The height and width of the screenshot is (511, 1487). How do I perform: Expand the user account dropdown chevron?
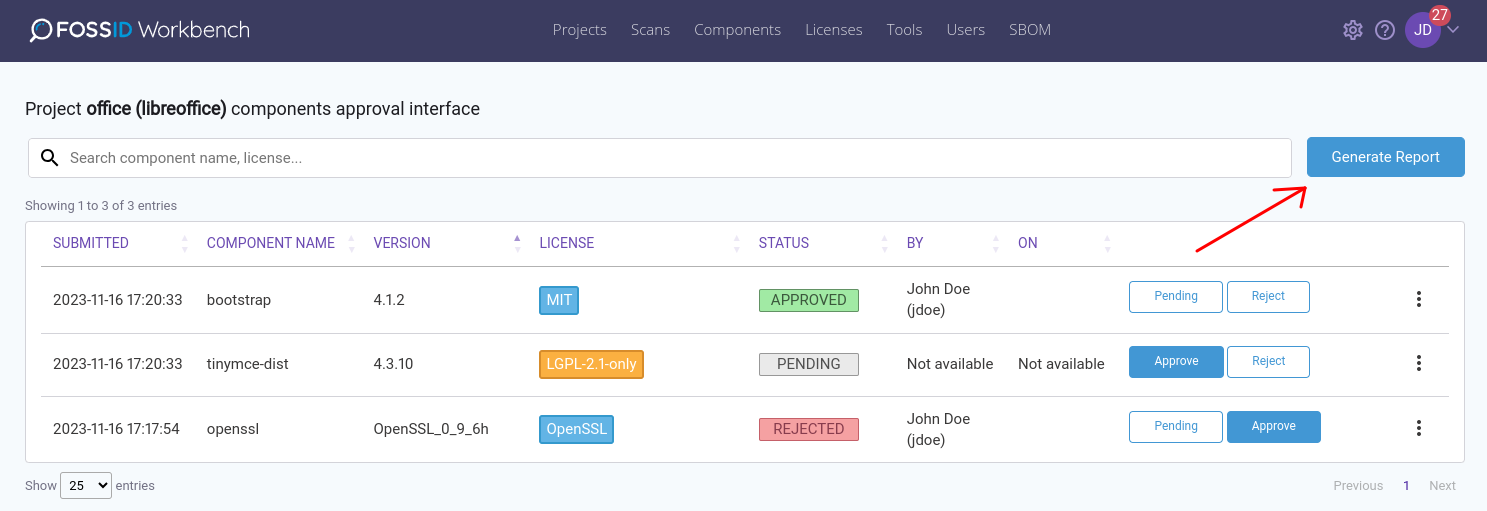(1453, 30)
